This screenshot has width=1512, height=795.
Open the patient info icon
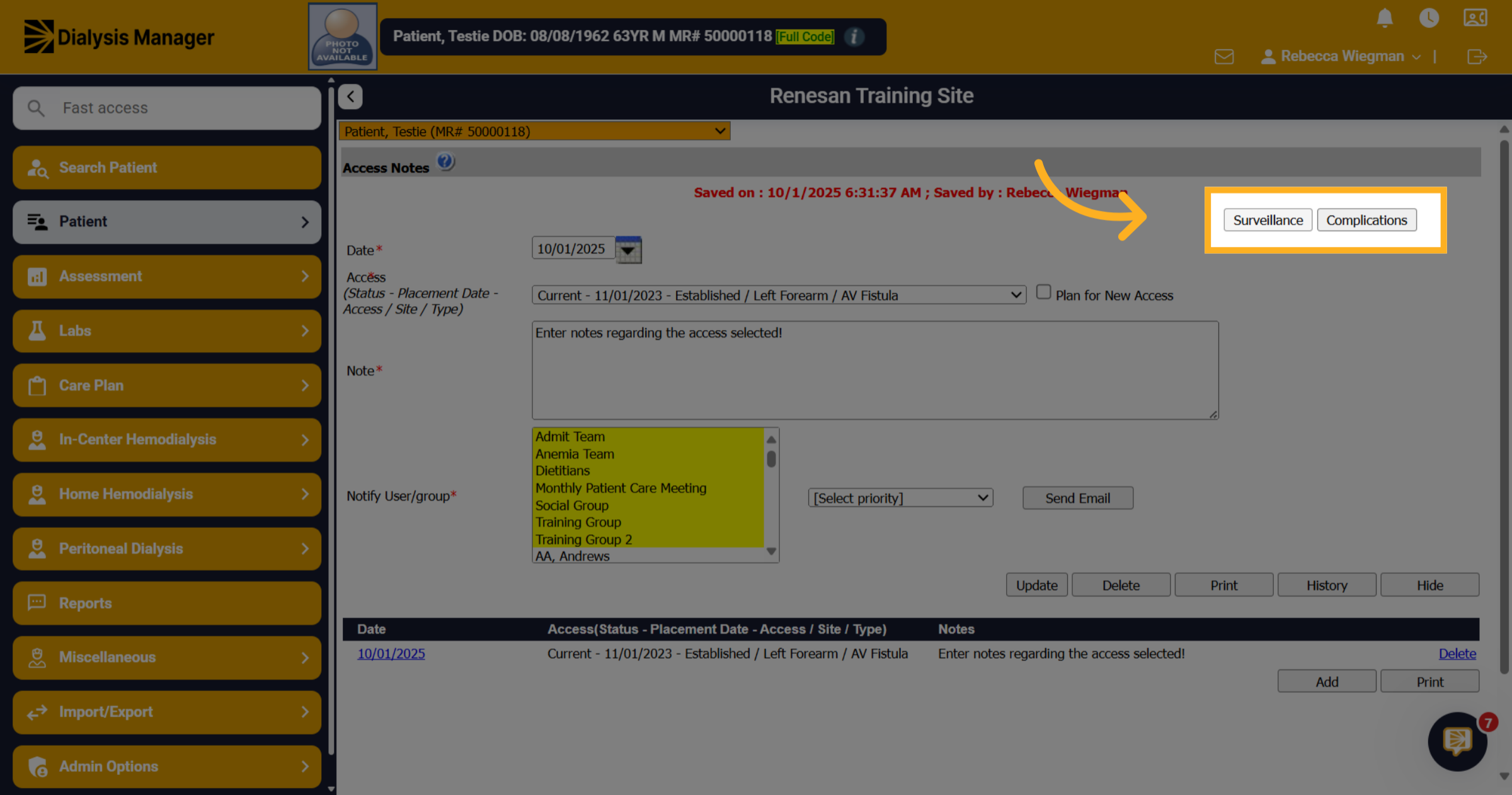click(854, 37)
